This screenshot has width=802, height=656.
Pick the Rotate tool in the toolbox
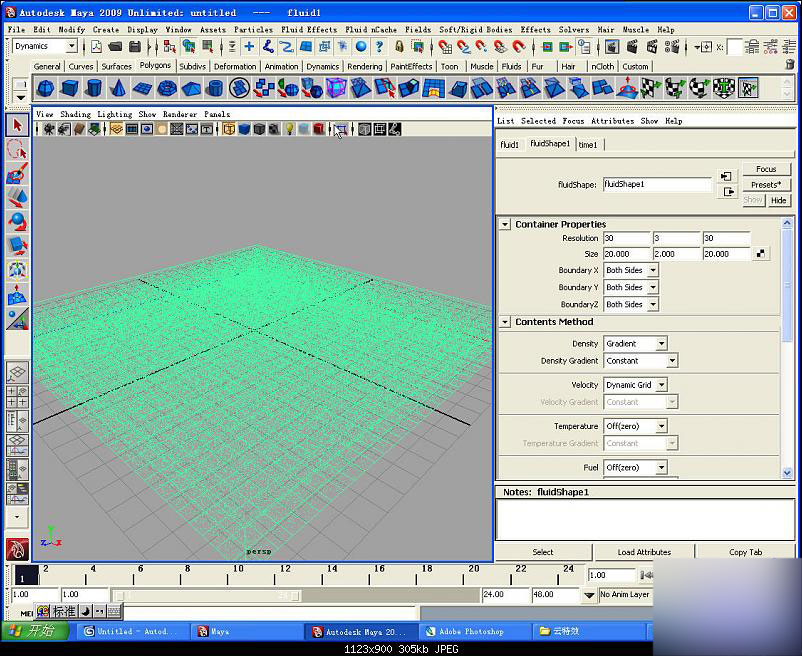[x=17, y=222]
